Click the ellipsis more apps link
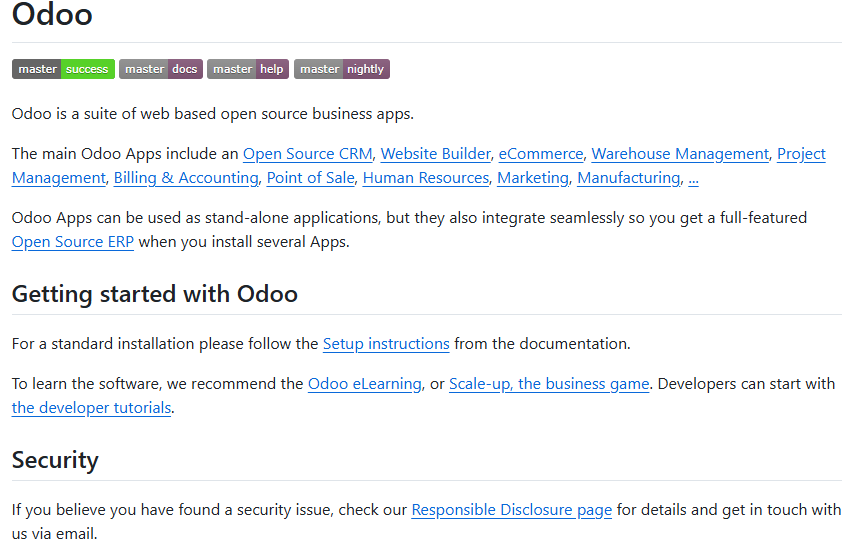 pyautogui.click(x=693, y=178)
